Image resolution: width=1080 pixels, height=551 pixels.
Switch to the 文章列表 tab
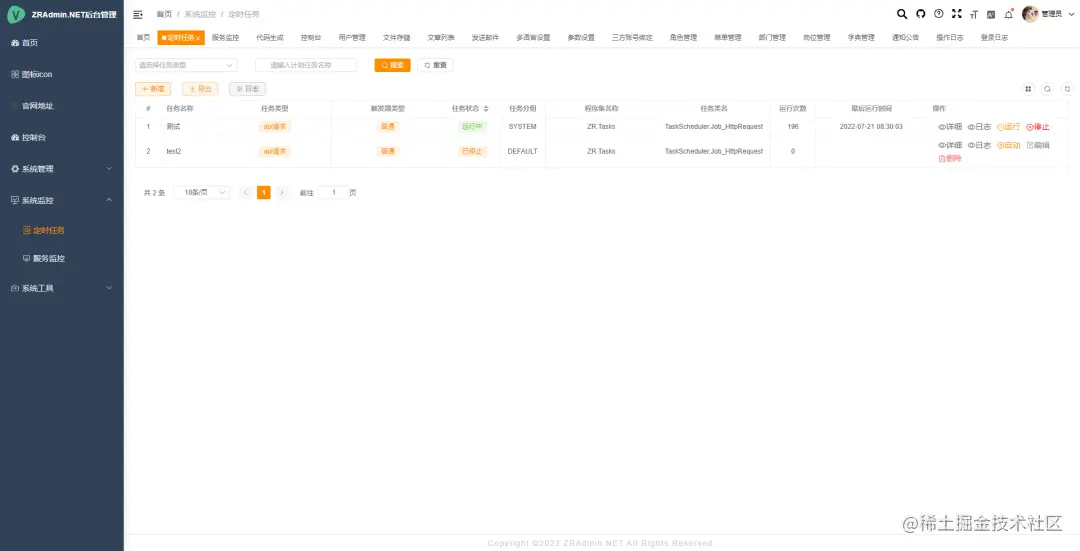click(441, 38)
